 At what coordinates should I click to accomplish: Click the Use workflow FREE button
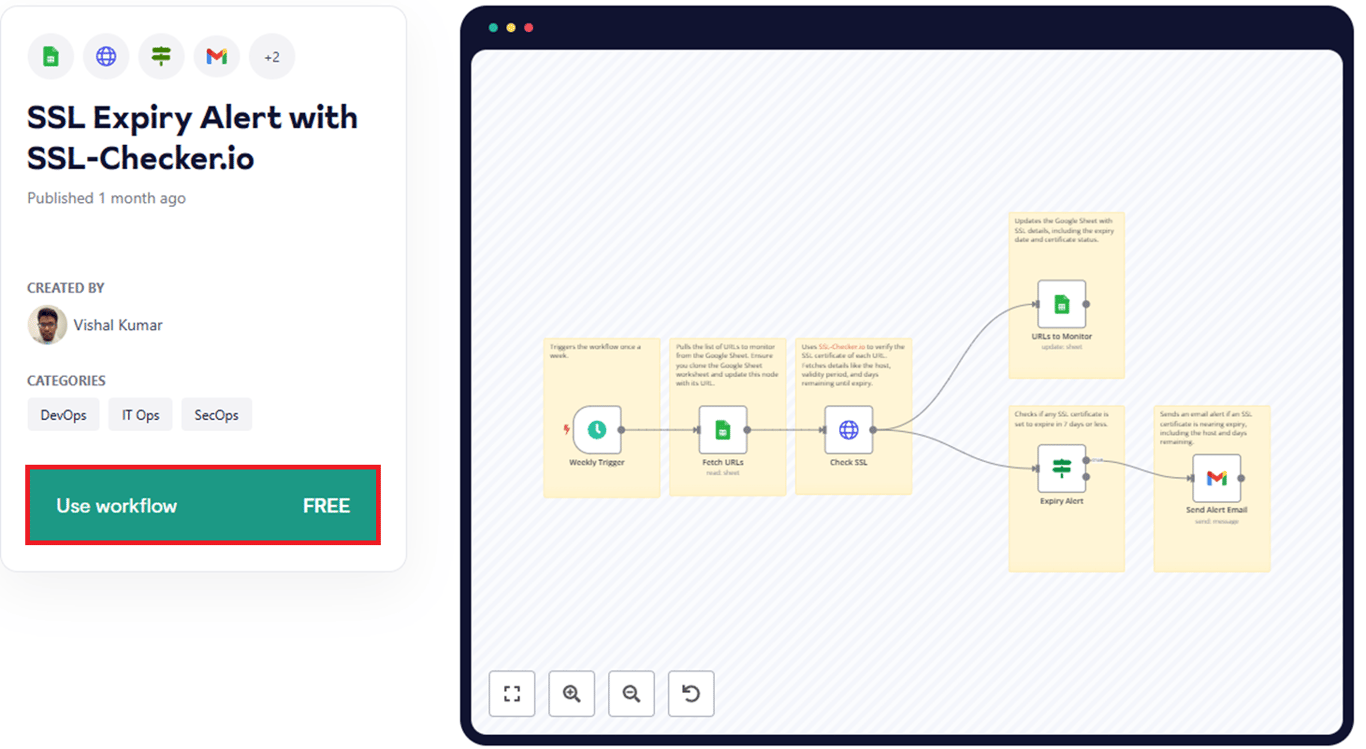[x=202, y=505]
